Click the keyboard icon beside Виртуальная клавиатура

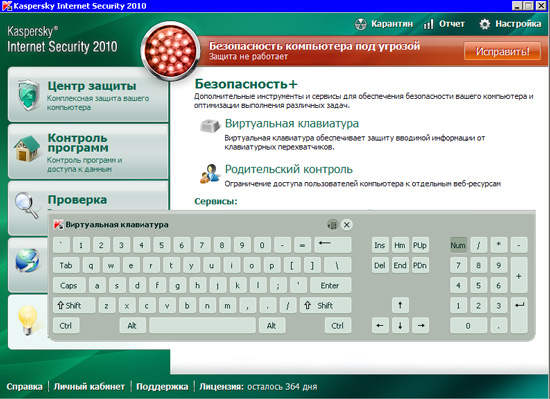click(x=210, y=126)
